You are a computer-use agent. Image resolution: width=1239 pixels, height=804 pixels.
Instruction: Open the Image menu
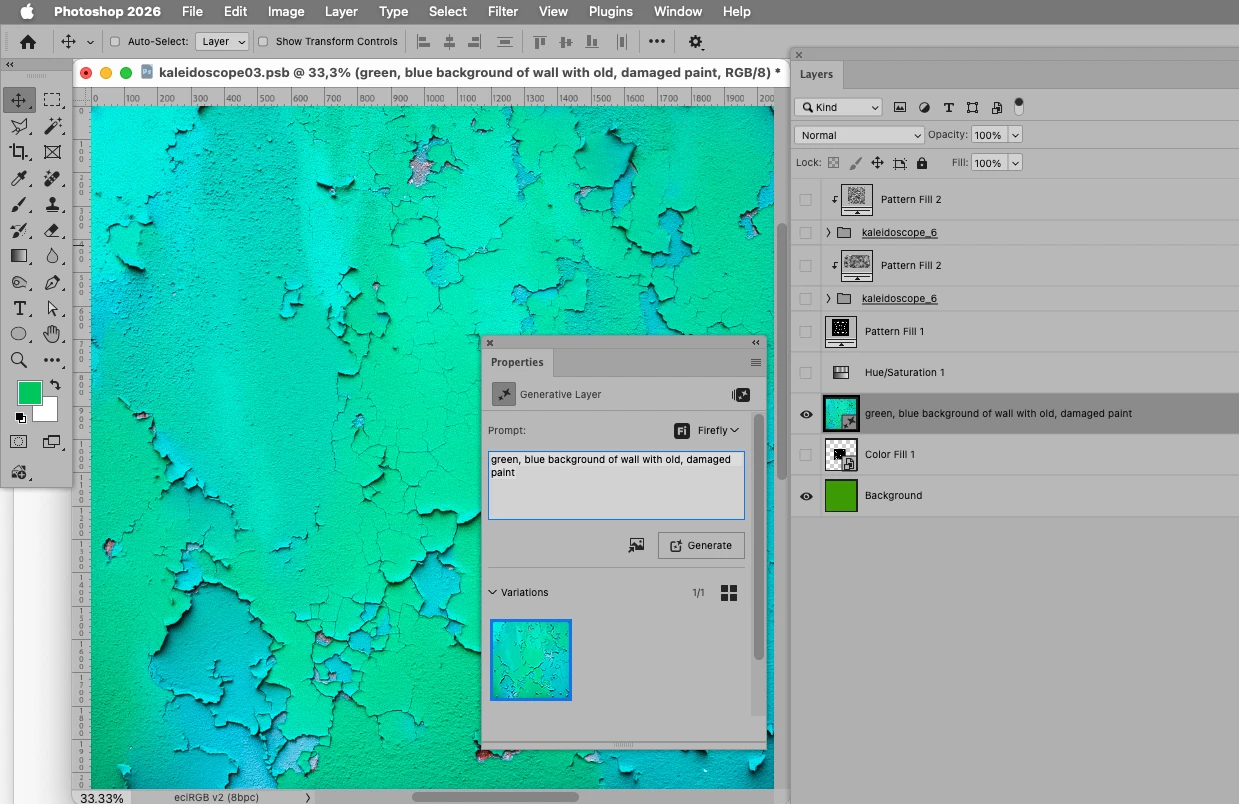(x=286, y=12)
